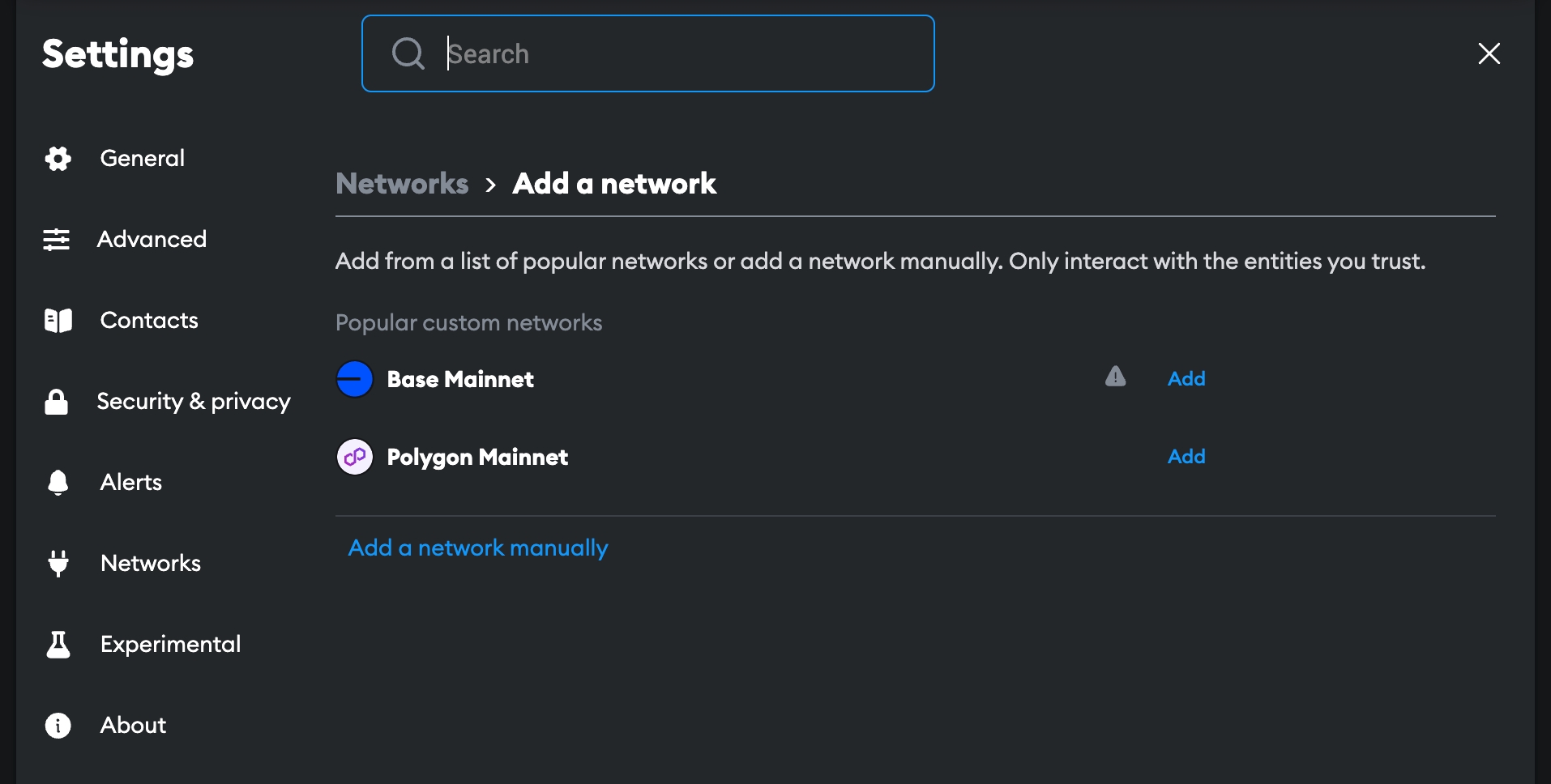Screen dimensions: 1551x784
Task: Click the Security & privacy lock icon
Action: point(57,402)
